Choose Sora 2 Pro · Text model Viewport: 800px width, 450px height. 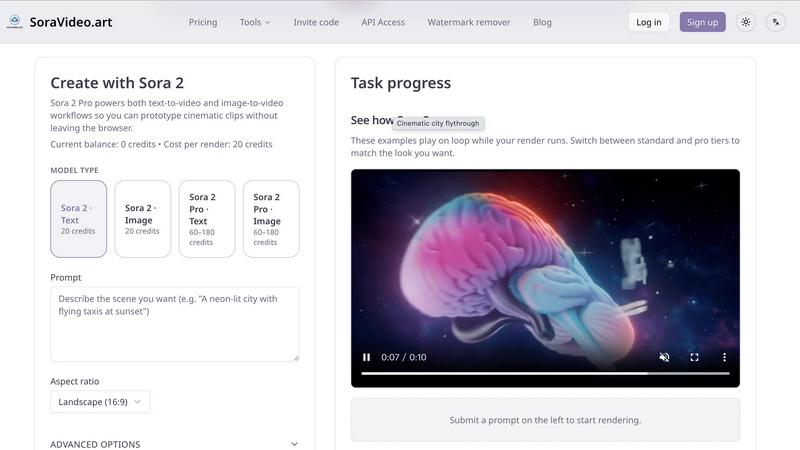coord(207,219)
